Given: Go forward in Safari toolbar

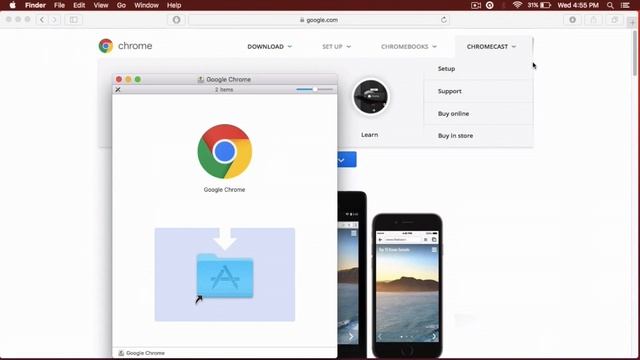Looking at the screenshot, I should tap(54, 20).
